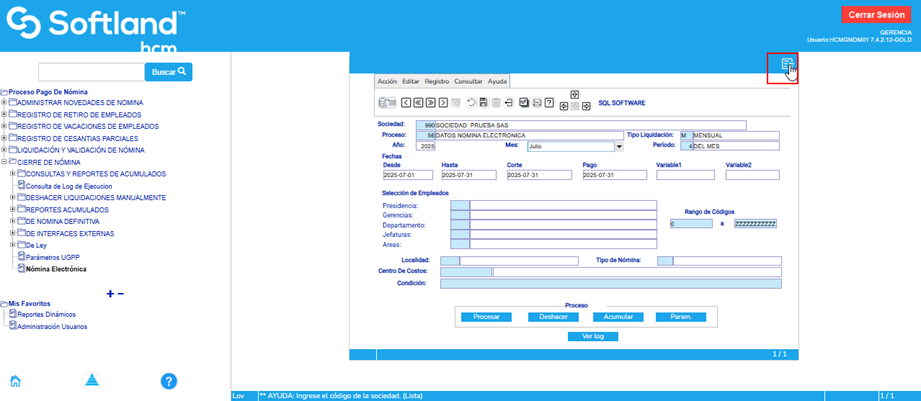Open Reportes Dinámicos in Mis Favoritos

[x=46, y=314]
